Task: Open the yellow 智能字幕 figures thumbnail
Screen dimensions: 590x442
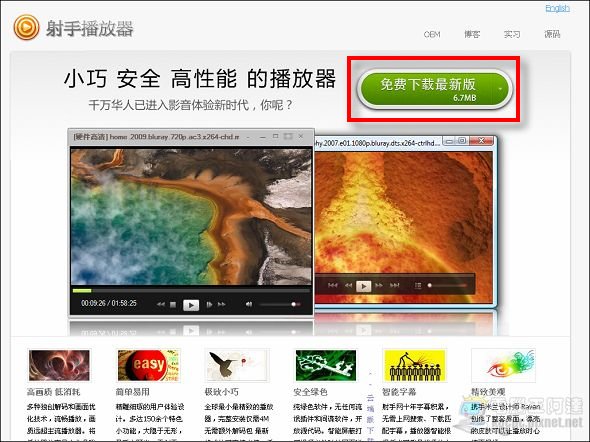Action: [415, 365]
